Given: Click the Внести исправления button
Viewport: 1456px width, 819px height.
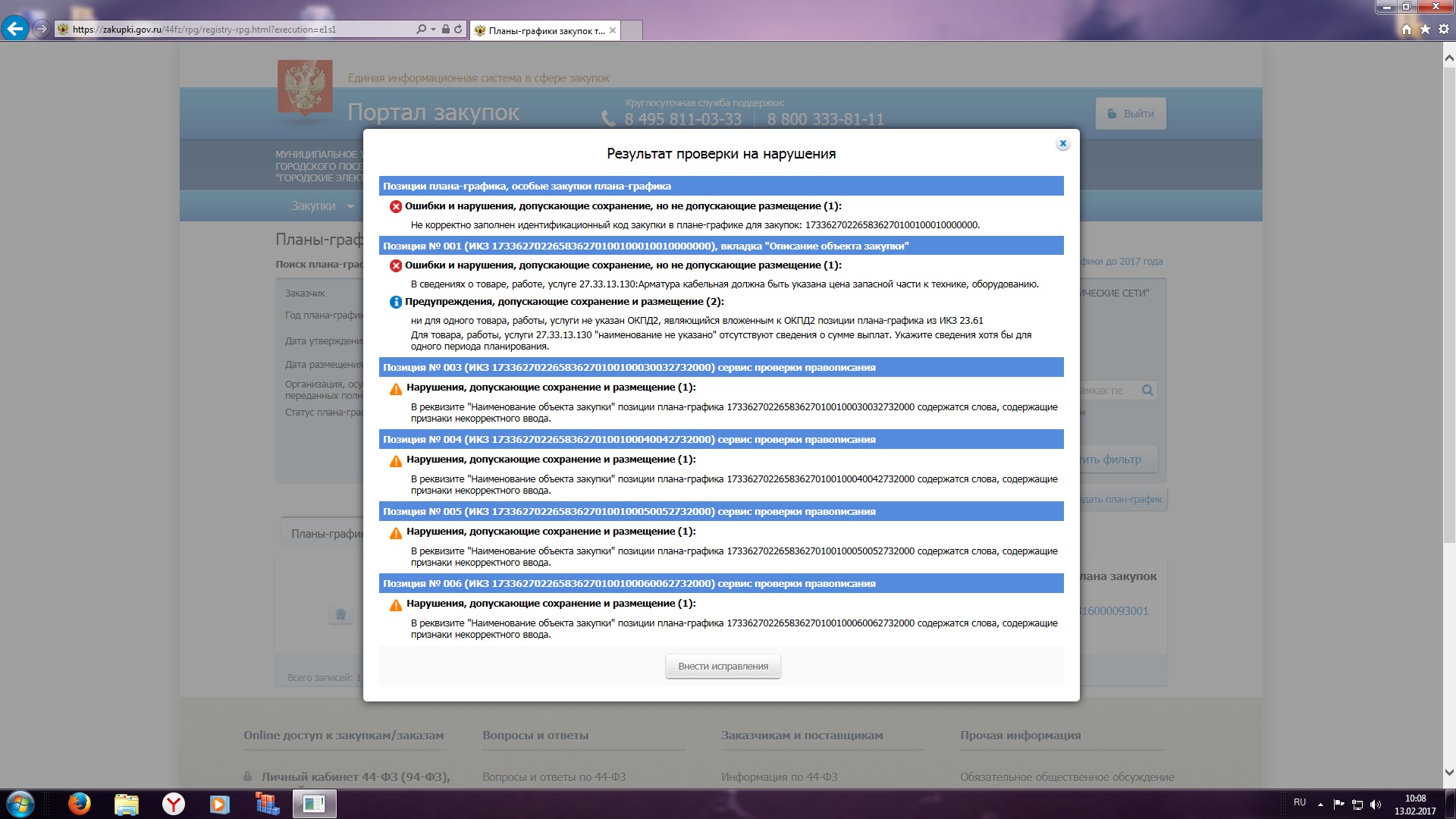Looking at the screenshot, I should coord(723,667).
